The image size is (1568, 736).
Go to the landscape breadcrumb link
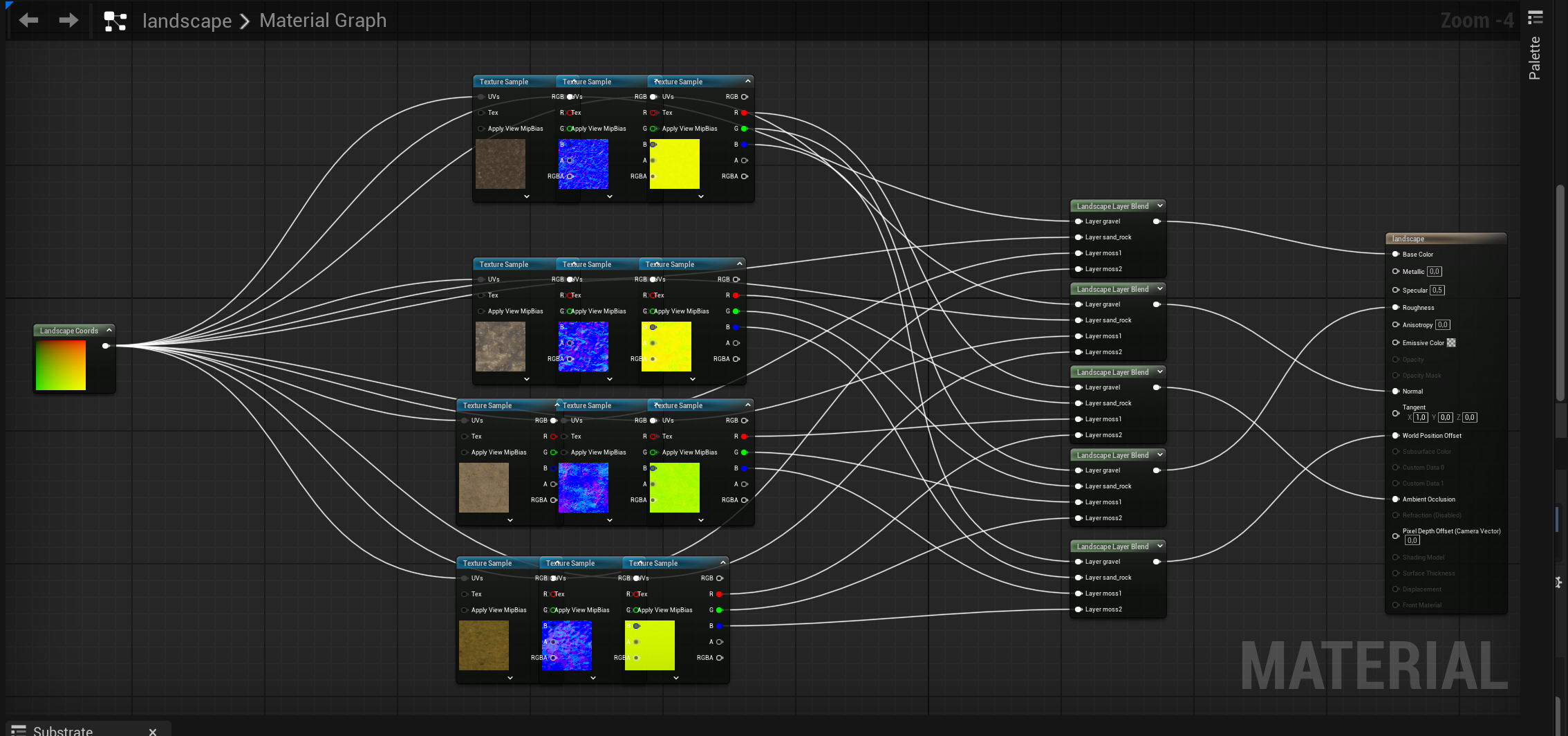click(187, 21)
